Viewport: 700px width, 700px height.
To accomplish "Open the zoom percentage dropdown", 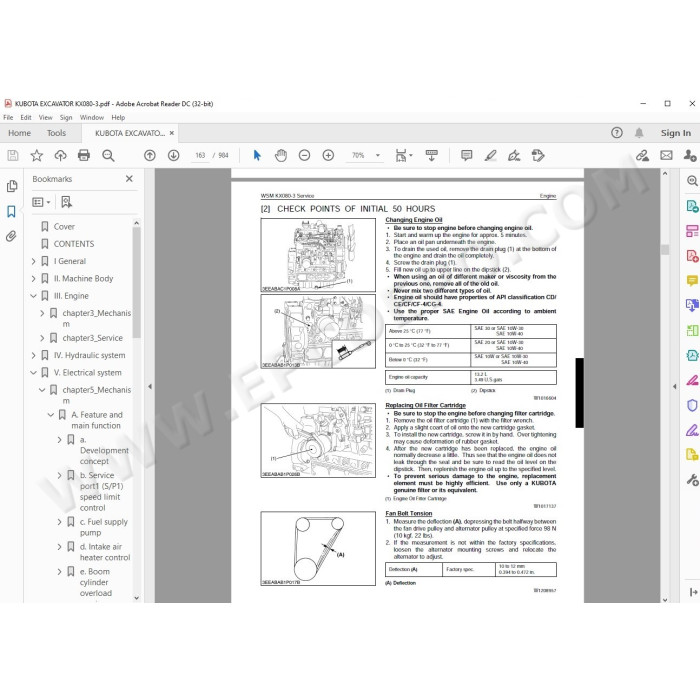I will coord(378,155).
